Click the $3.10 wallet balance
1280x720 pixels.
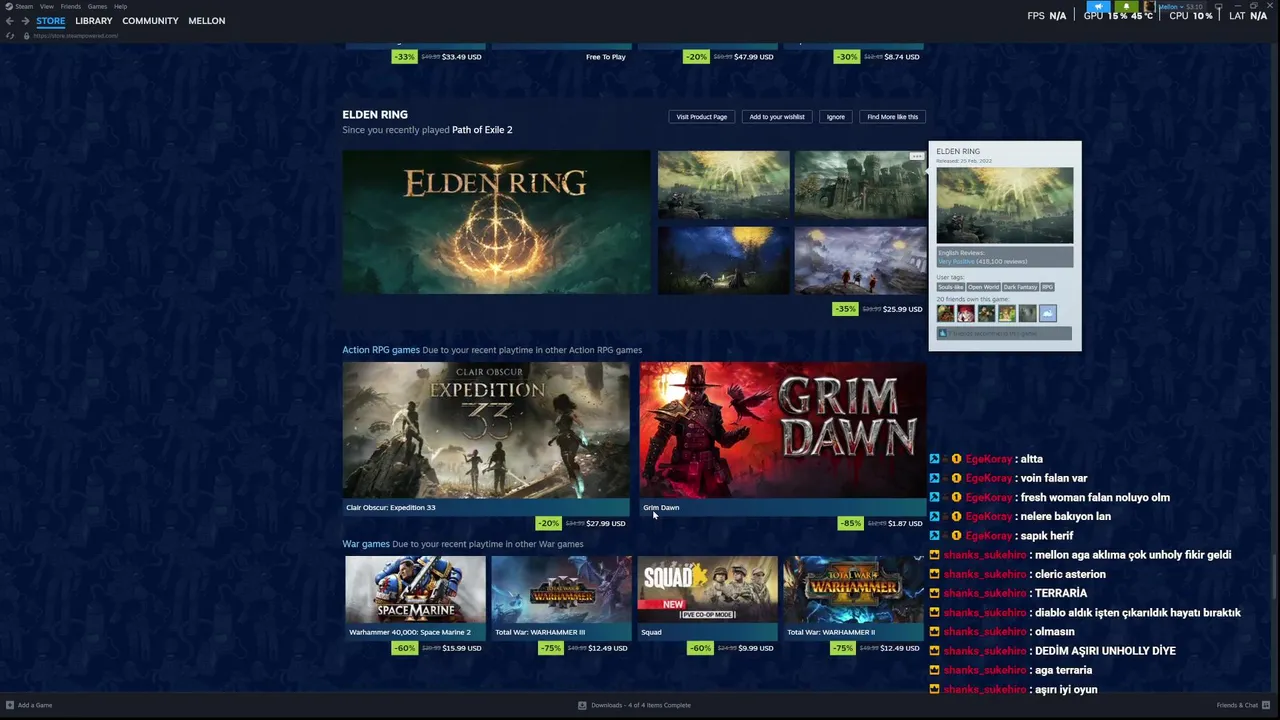(1194, 6)
